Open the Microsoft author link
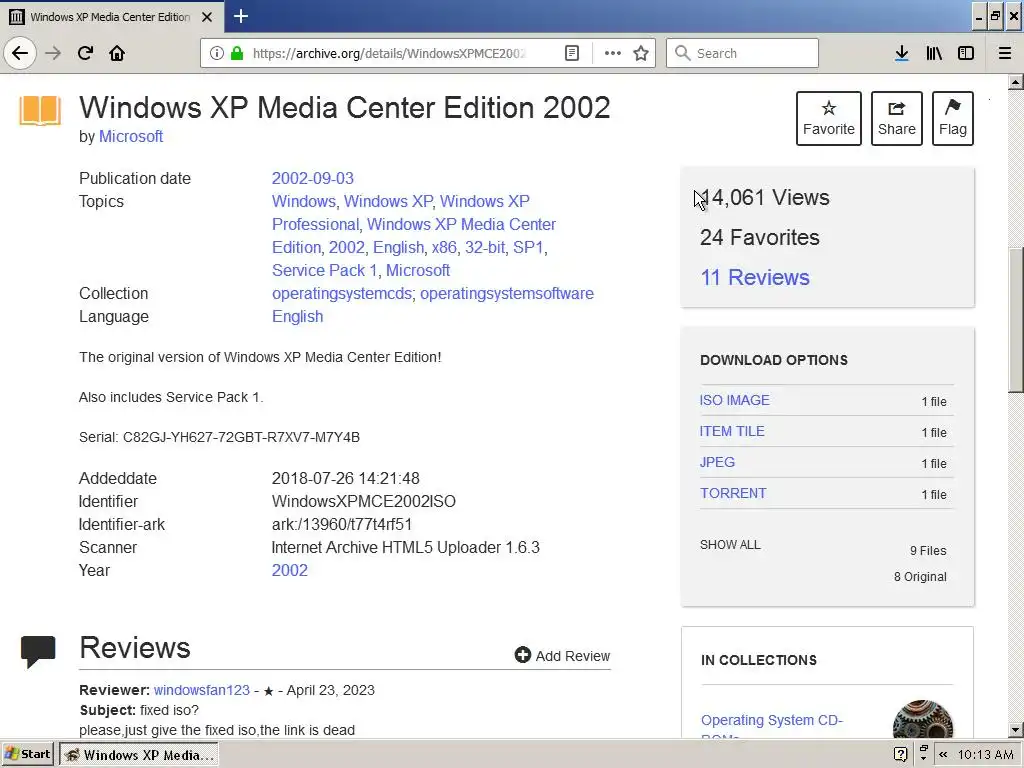The width and height of the screenshot is (1024, 768). (x=131, y=136)
